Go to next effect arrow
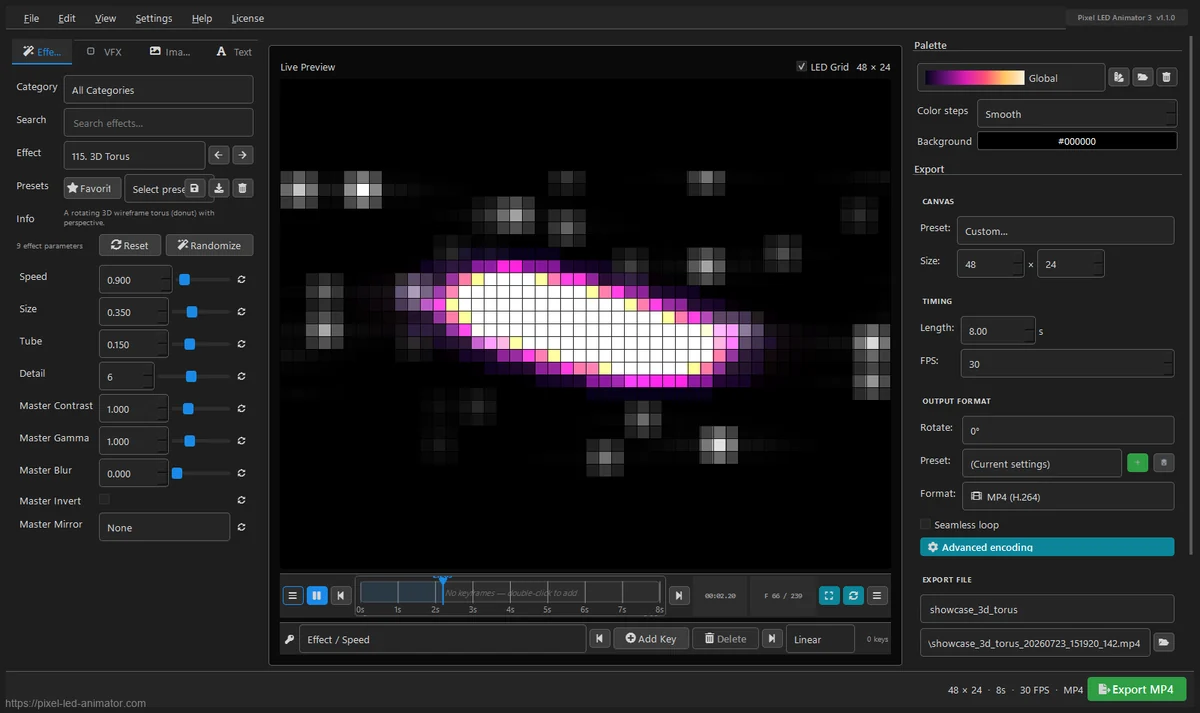Viewport: 1200px width, 713px height. tap(243, 155)
